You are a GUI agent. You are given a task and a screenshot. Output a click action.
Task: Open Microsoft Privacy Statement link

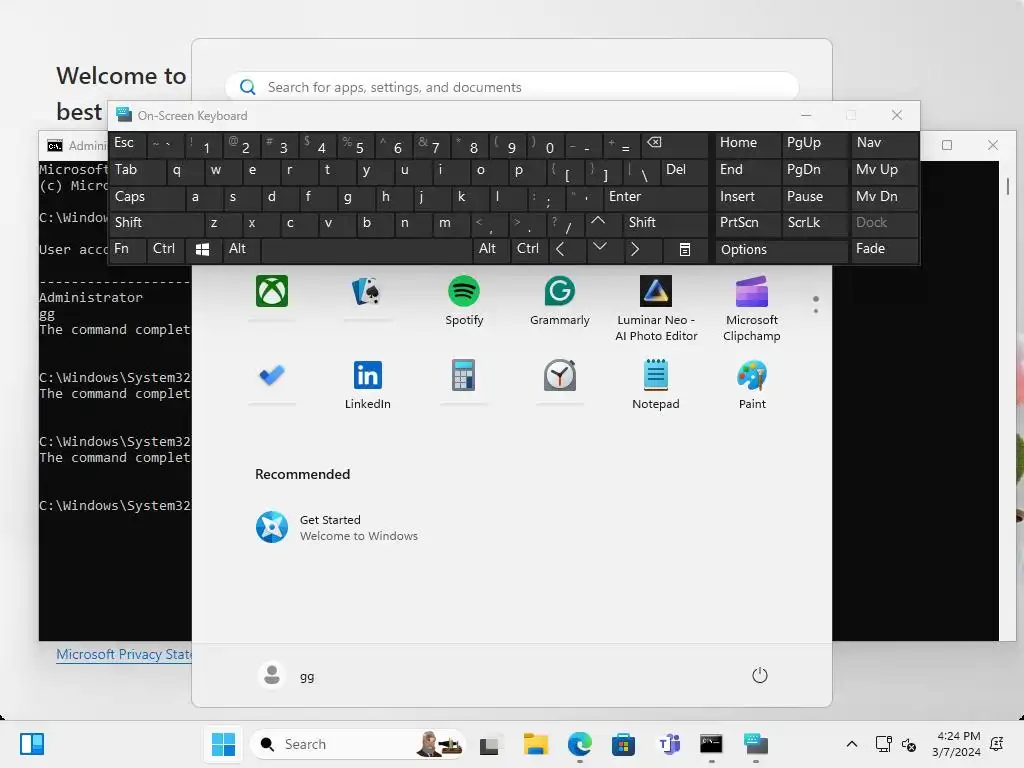point(124,654)
